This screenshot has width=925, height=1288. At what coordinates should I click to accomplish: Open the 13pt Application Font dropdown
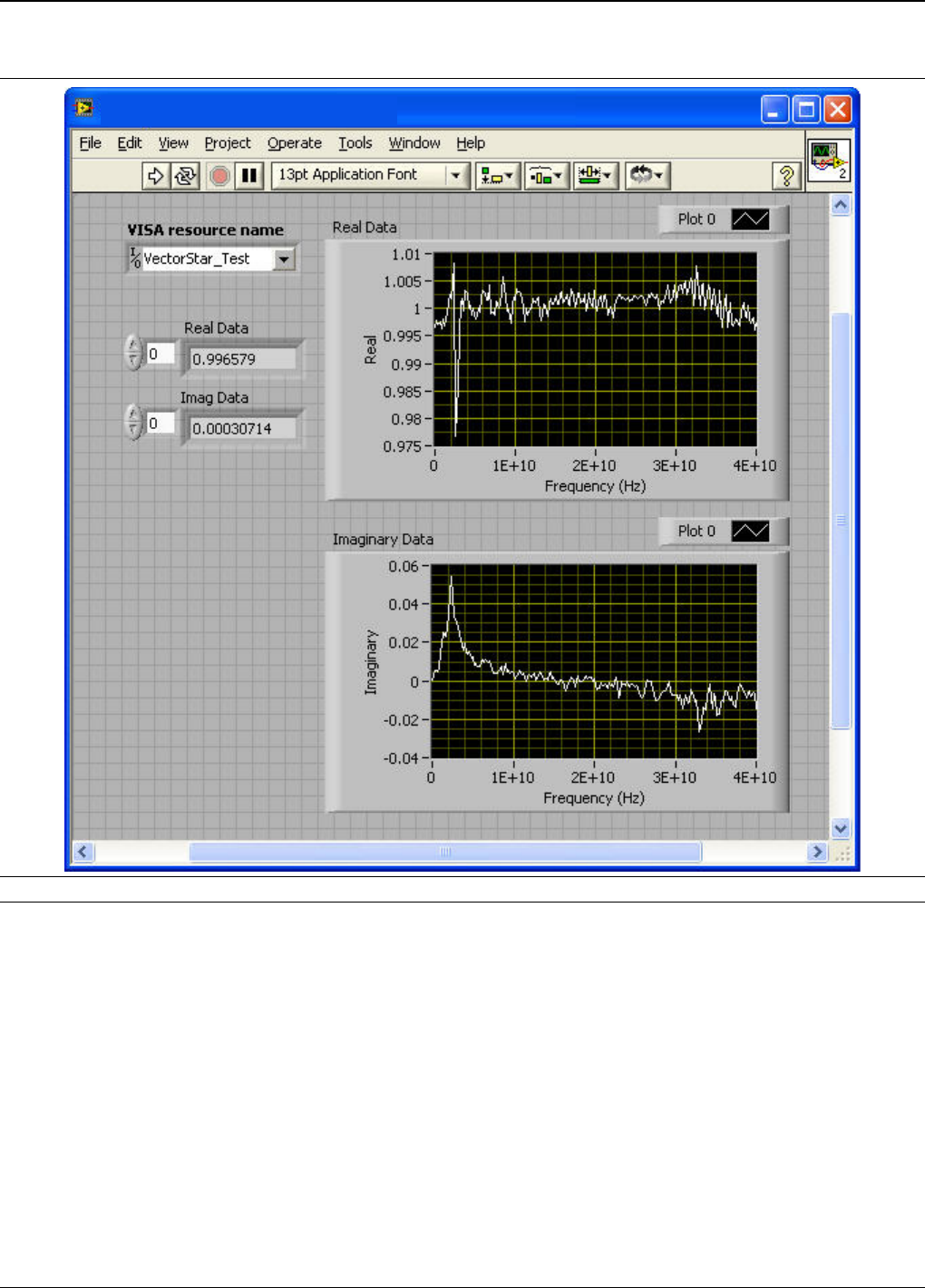370,175
